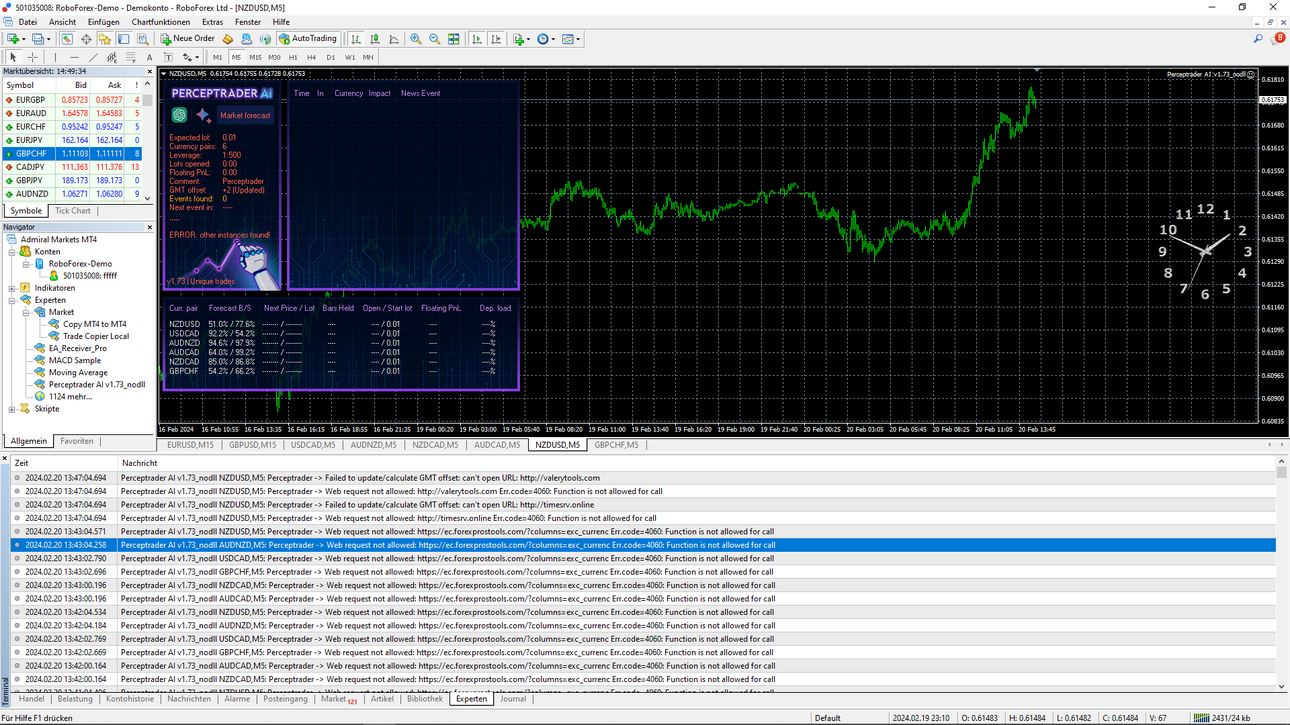Image resolution: width=1290 pixels, height=725 pixels.
Task: Switch chart to candlestick display icon
Action: [374, 39]
